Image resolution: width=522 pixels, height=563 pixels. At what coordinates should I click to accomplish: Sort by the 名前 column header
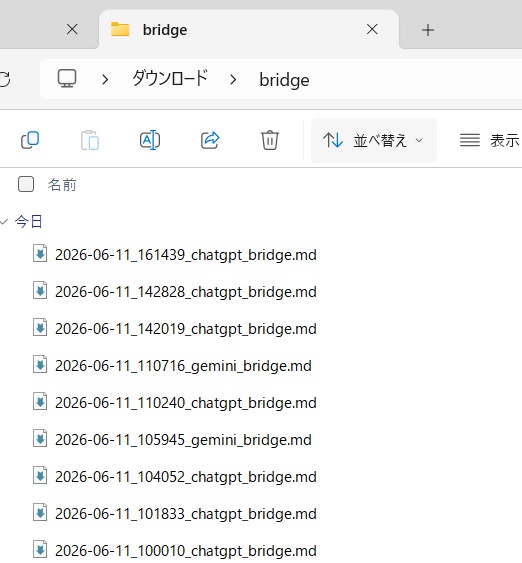(x=62, y=185)
